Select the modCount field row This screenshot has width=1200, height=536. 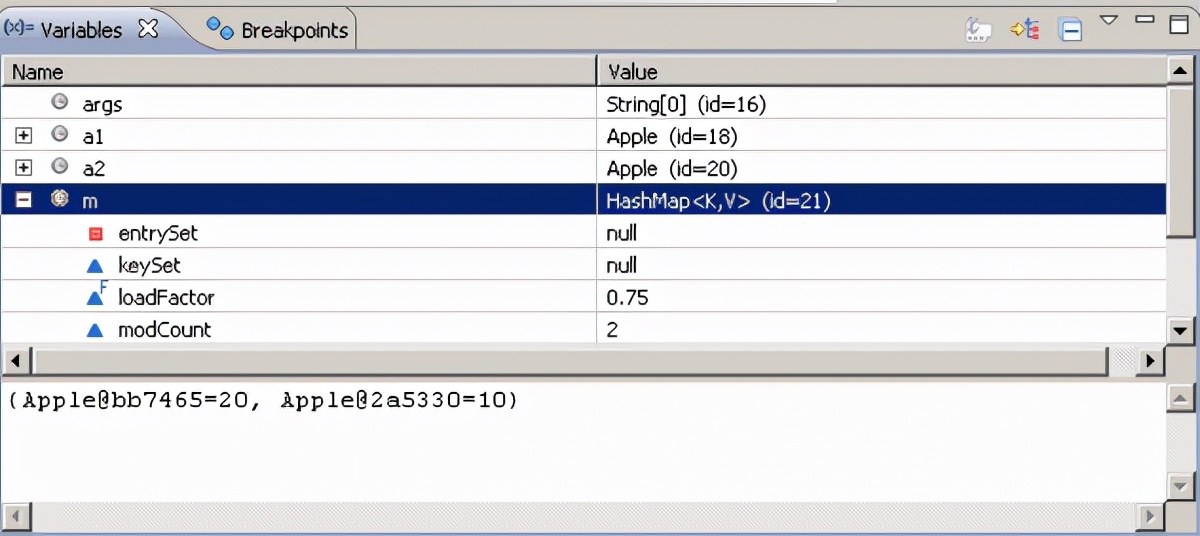584,328
